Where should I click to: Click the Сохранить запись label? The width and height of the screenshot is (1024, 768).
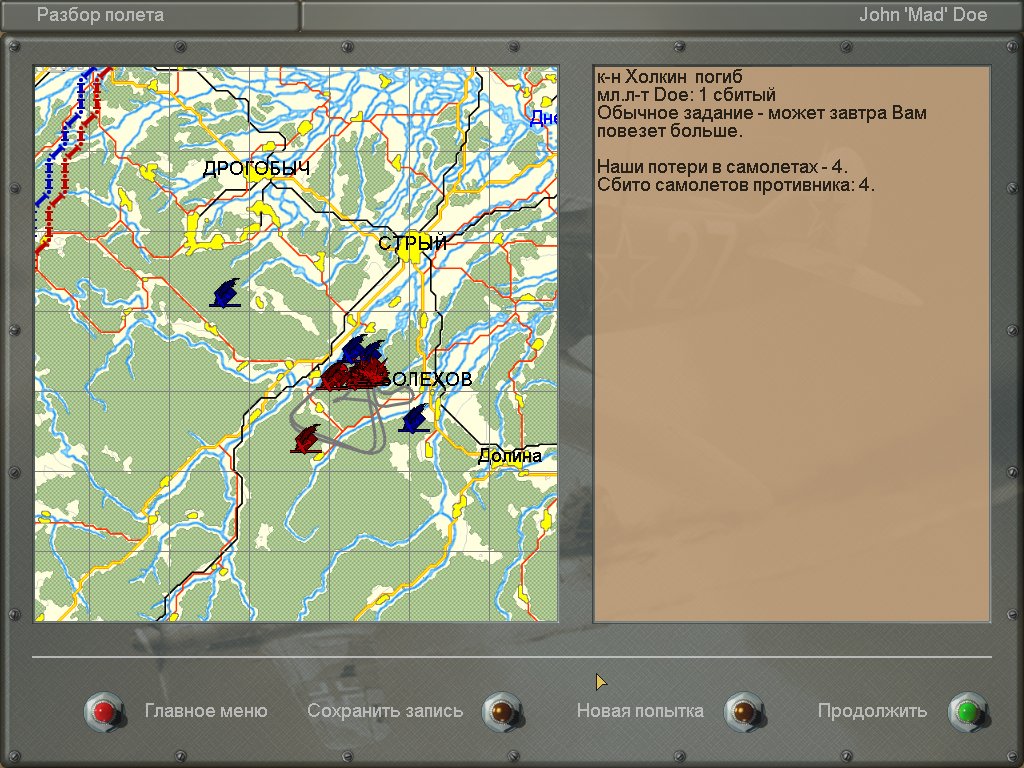tap(385, 711)
